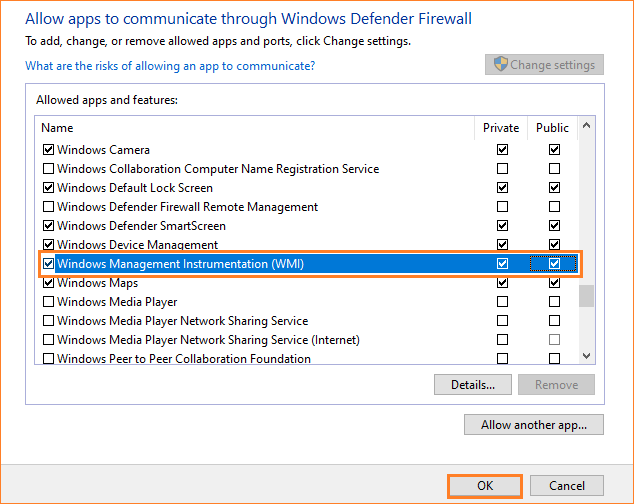This screenshot has width=634, height=504.
Task: Toggle Public for Windows Collaboration Computer Name Registration
Action: tap(554, 168)
